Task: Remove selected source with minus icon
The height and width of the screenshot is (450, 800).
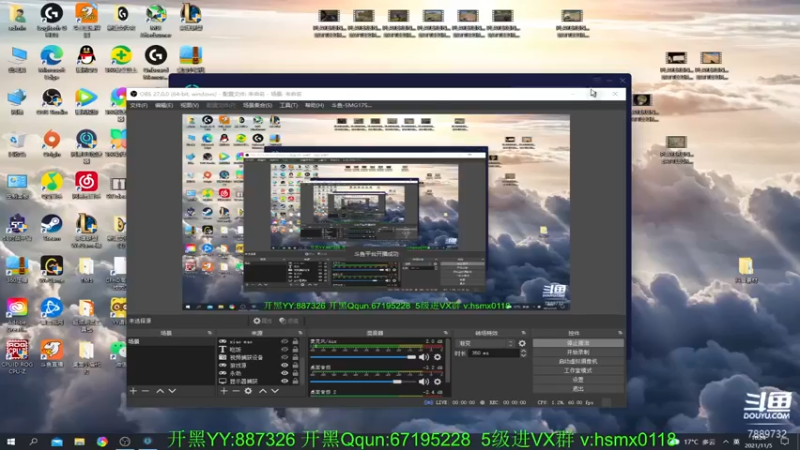Action: pyautogui.click(x=236, y=391)
